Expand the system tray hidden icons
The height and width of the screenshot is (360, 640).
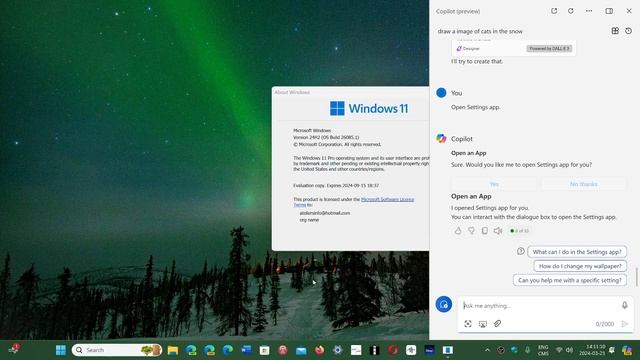pyautogui.click(x=487, y=350)
